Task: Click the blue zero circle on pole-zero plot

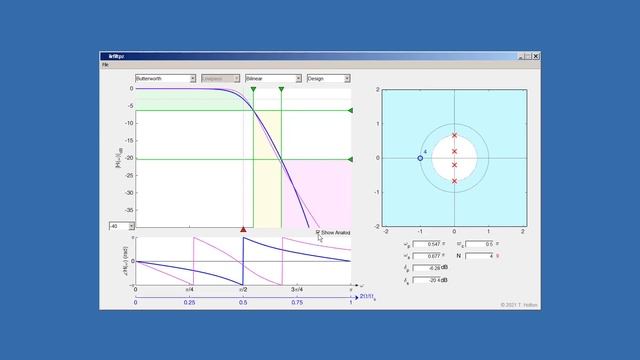Action: [x=420, y=158]
